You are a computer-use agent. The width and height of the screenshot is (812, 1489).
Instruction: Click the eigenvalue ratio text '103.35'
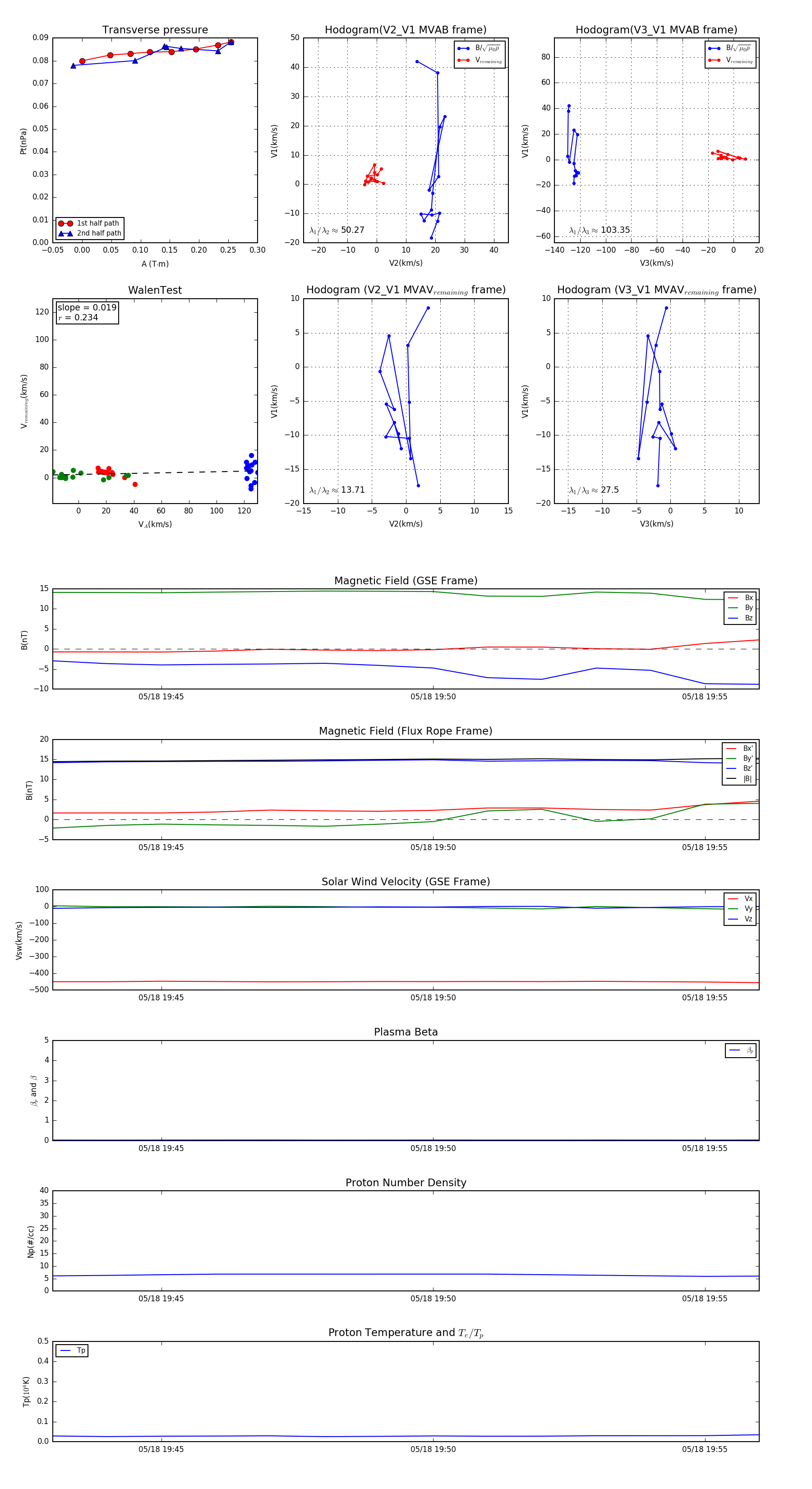click(x=615, y=230)
